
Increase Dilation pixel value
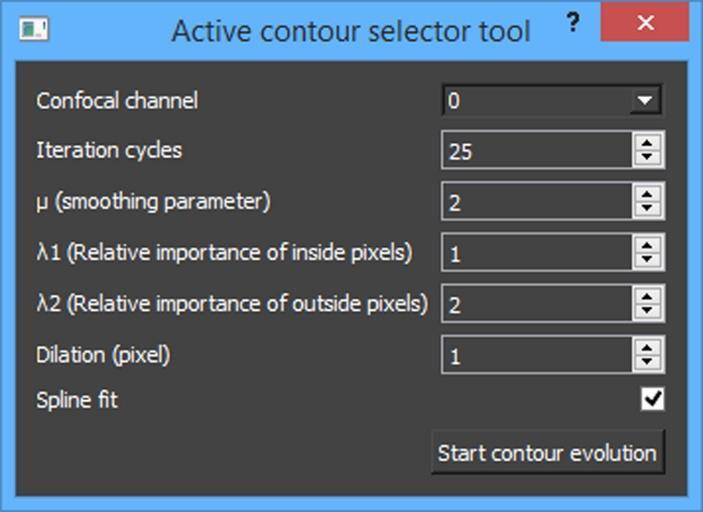click(x=647, y=347)
